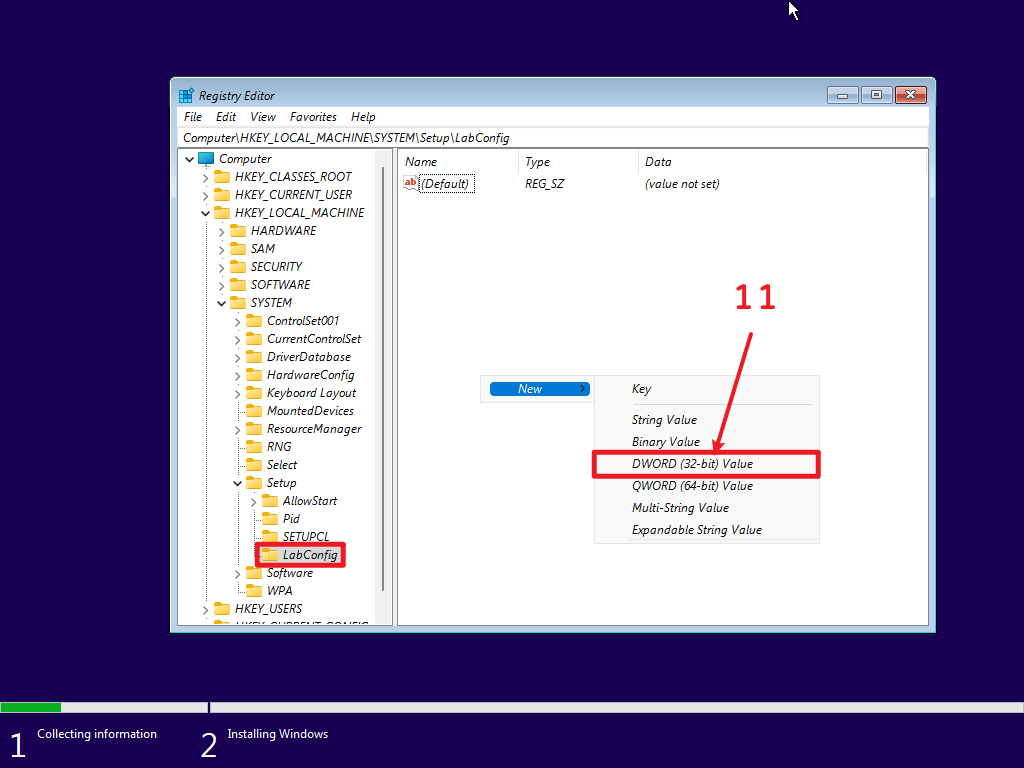Expand the HKEY_CLASSES_ROOT hive

click(x=206, y=177)
